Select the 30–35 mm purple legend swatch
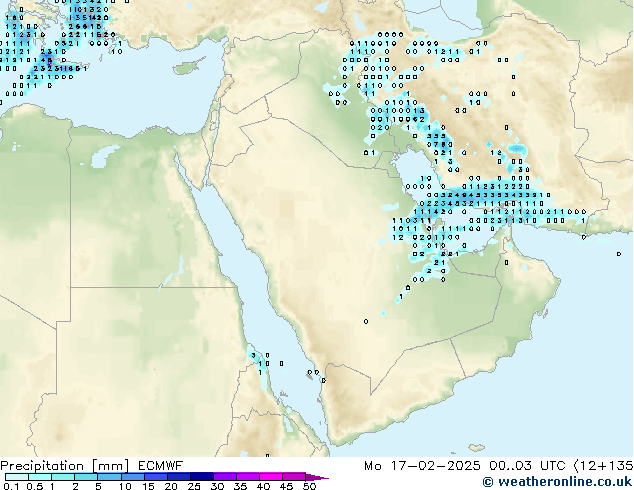The image size is (634, 490). tap(225, 477)
